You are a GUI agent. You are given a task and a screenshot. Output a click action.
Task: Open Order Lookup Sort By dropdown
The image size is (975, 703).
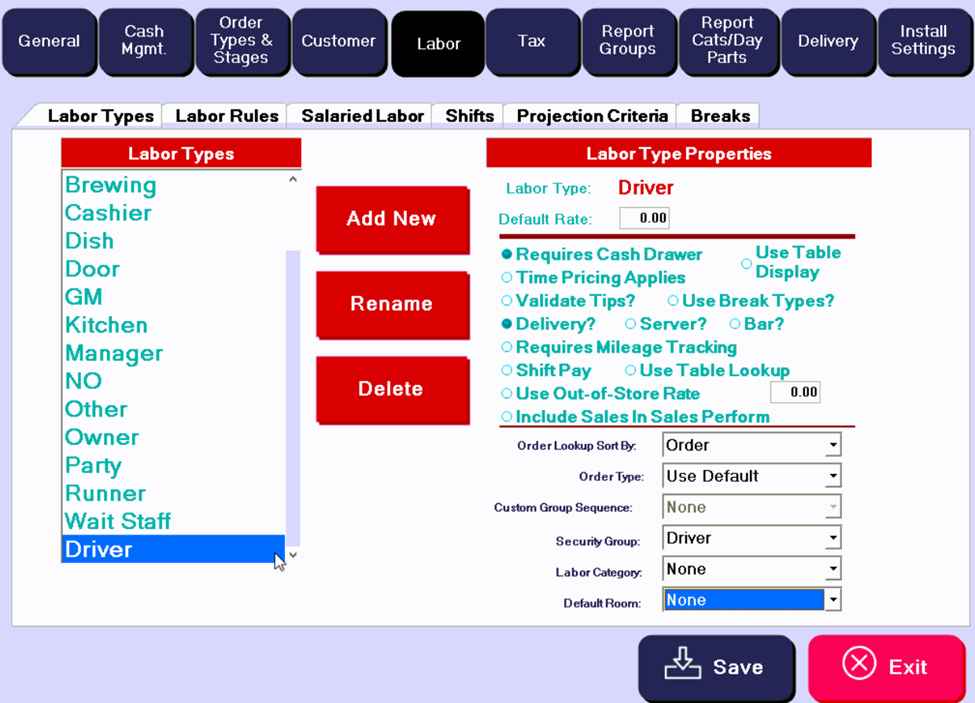[752, 445]
